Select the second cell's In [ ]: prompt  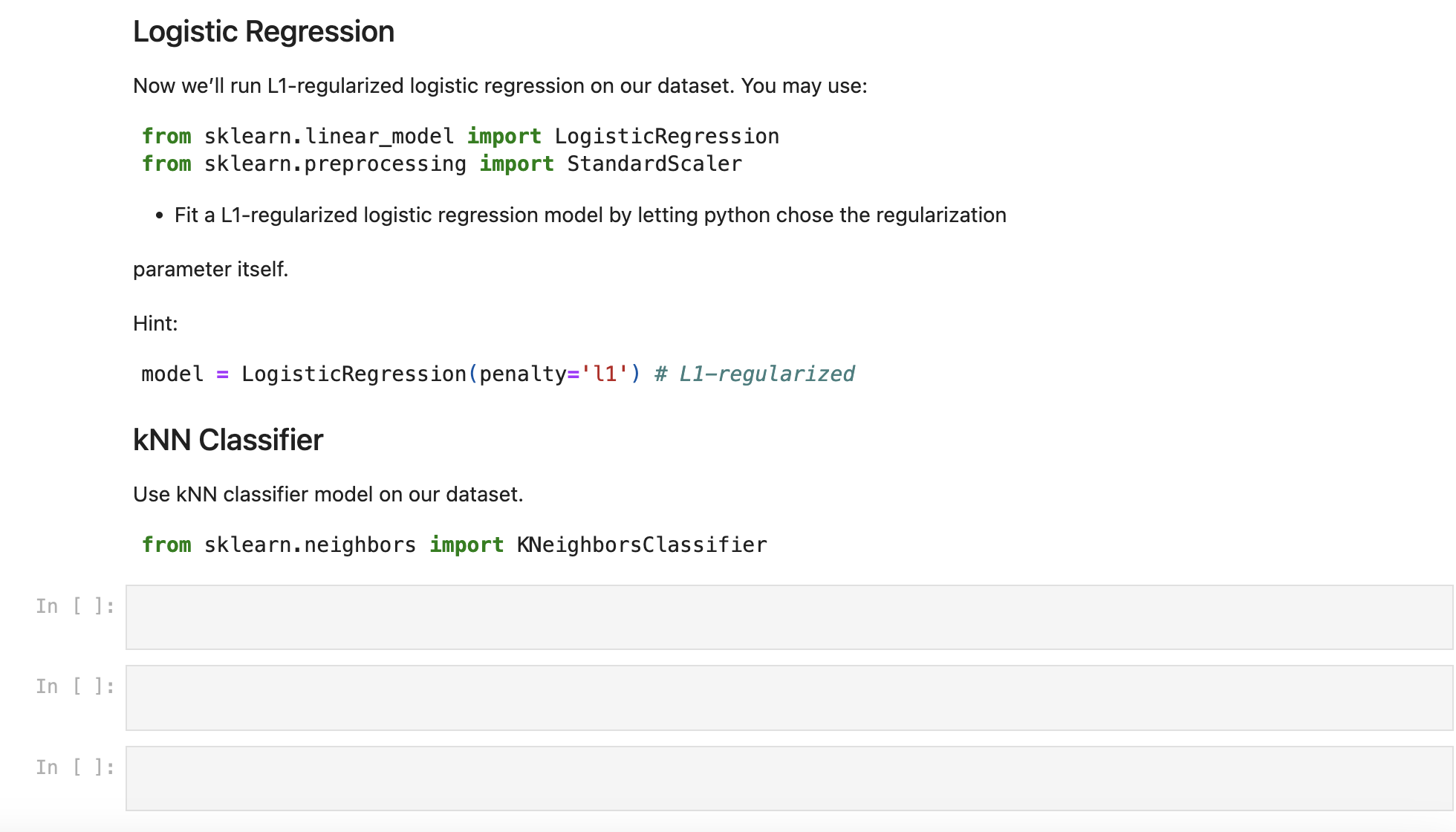tap(75, 686)
